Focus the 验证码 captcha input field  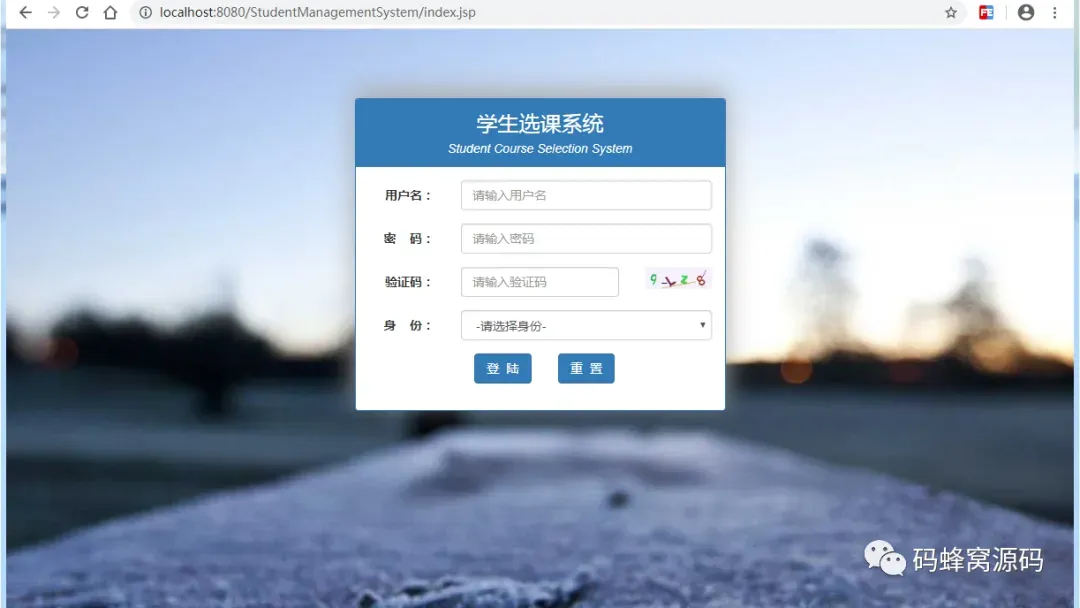click(x=539, y=282)
